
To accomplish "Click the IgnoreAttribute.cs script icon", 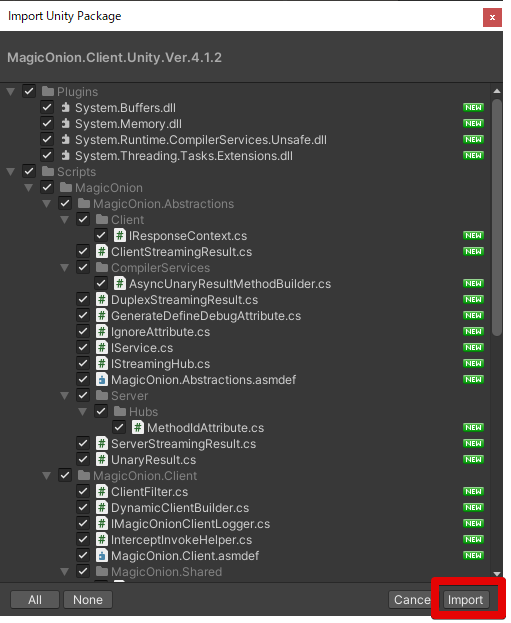I will coord(102,332).
